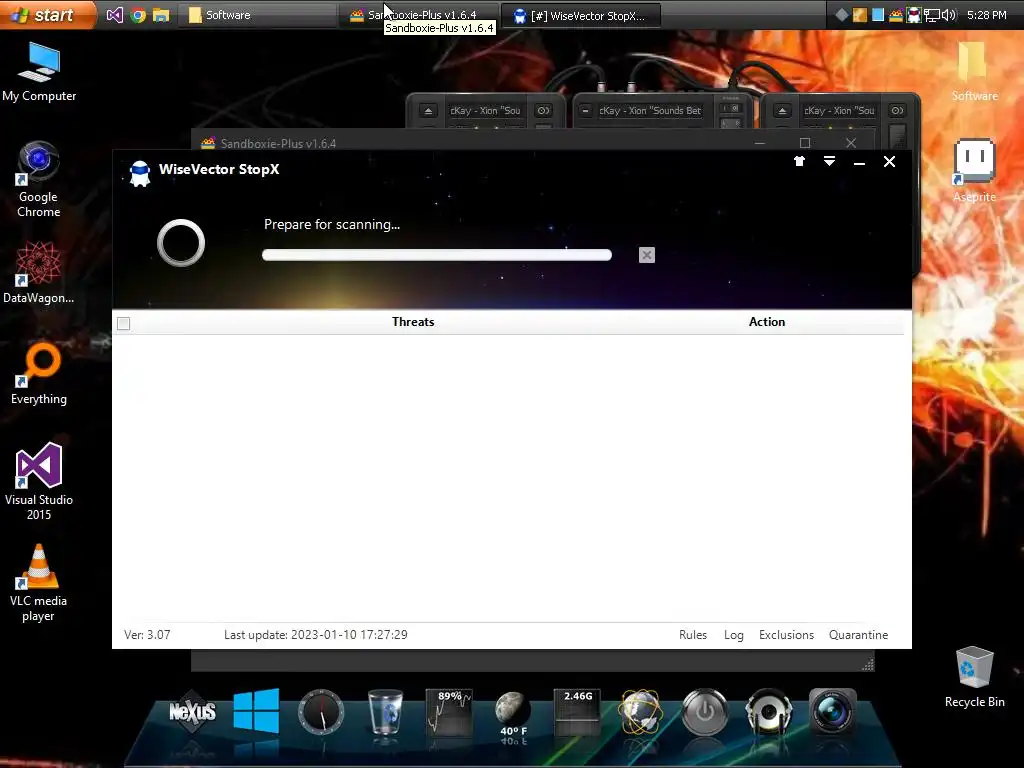Click the clock widget in dock

(321, 711)
